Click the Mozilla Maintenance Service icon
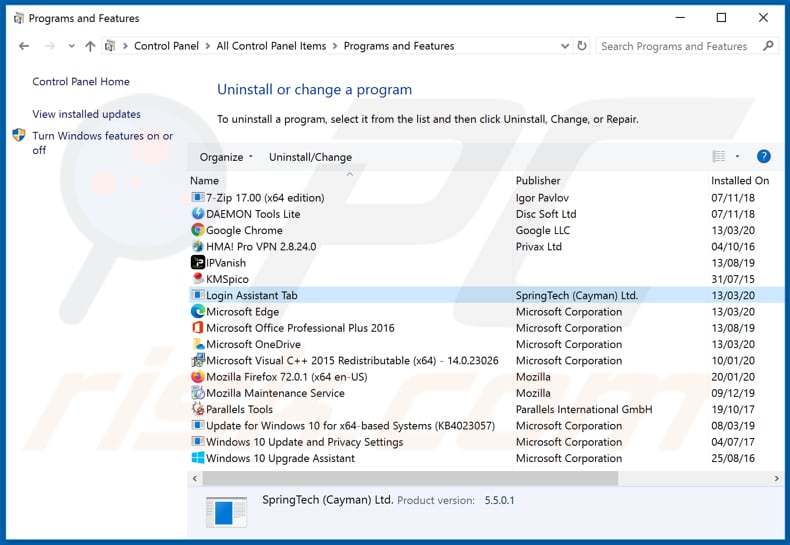Screen dimensions: 790x545 (198, 393)
